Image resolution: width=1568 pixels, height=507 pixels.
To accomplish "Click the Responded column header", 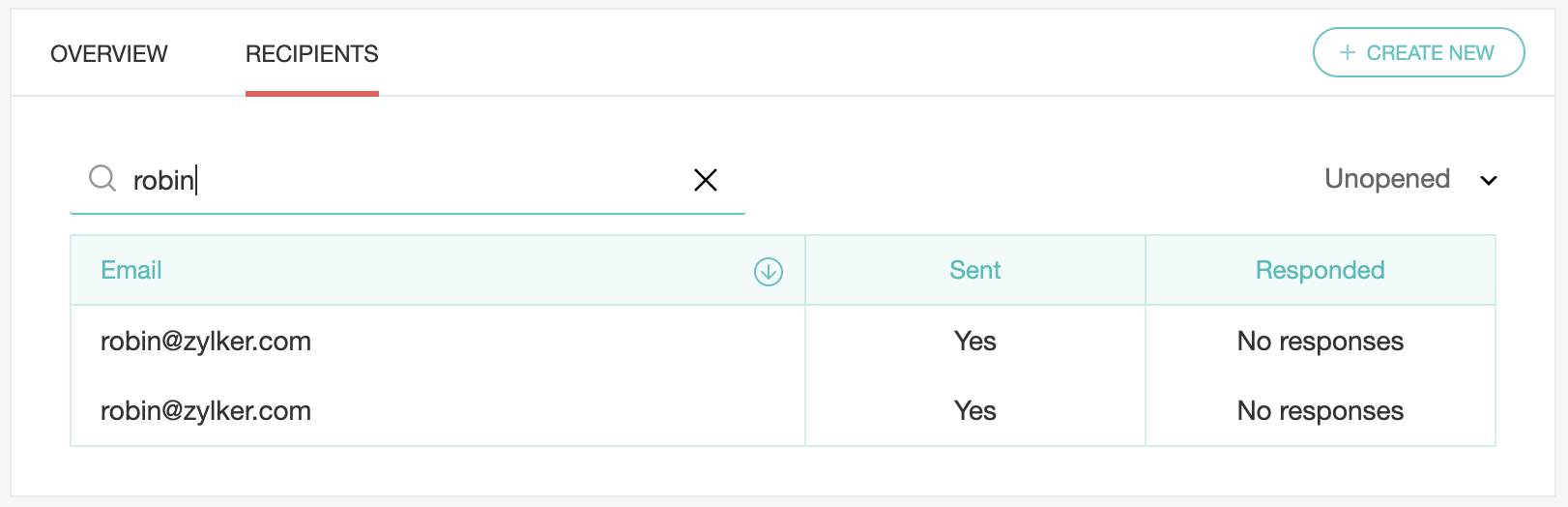I will coord(1320,271).
